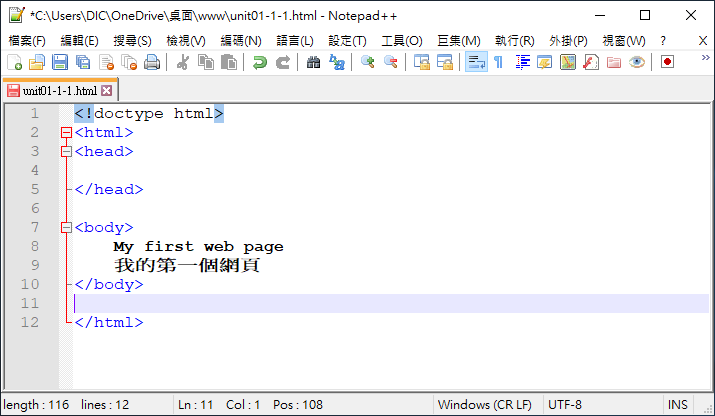Open the 檔案(F) menu
This screenshot has width=715, height=416.
27,40
